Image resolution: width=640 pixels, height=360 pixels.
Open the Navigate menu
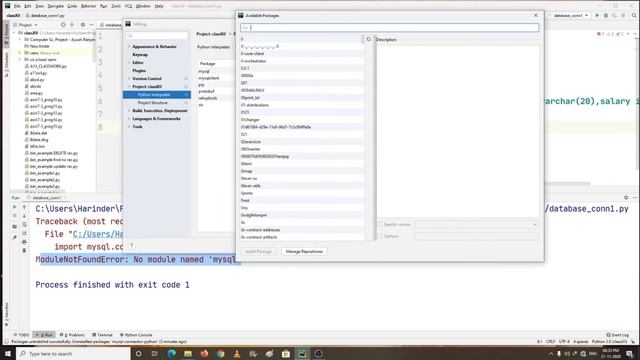pyautogui.click(x=56, y=6)
